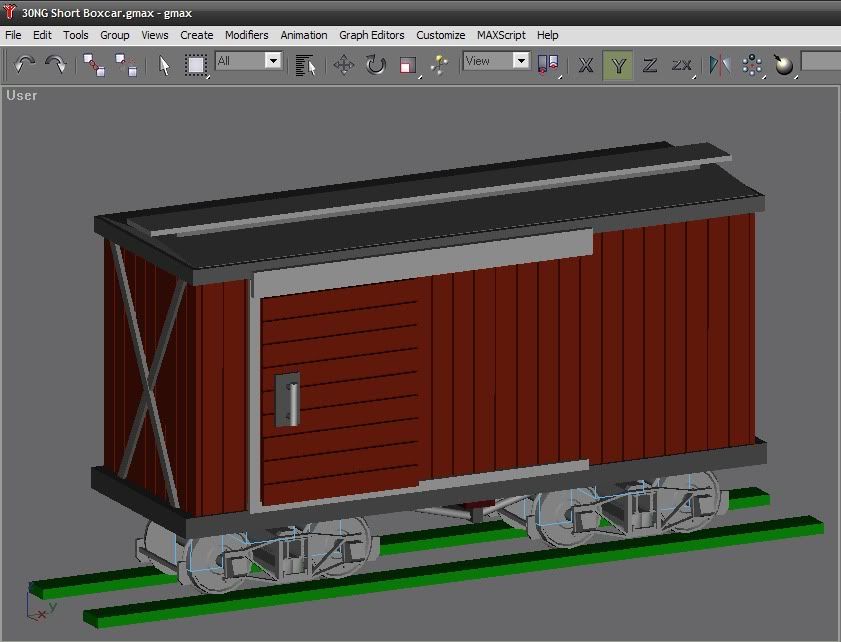Click the User viewport label

pyautogui.click(x=21, y=95)
